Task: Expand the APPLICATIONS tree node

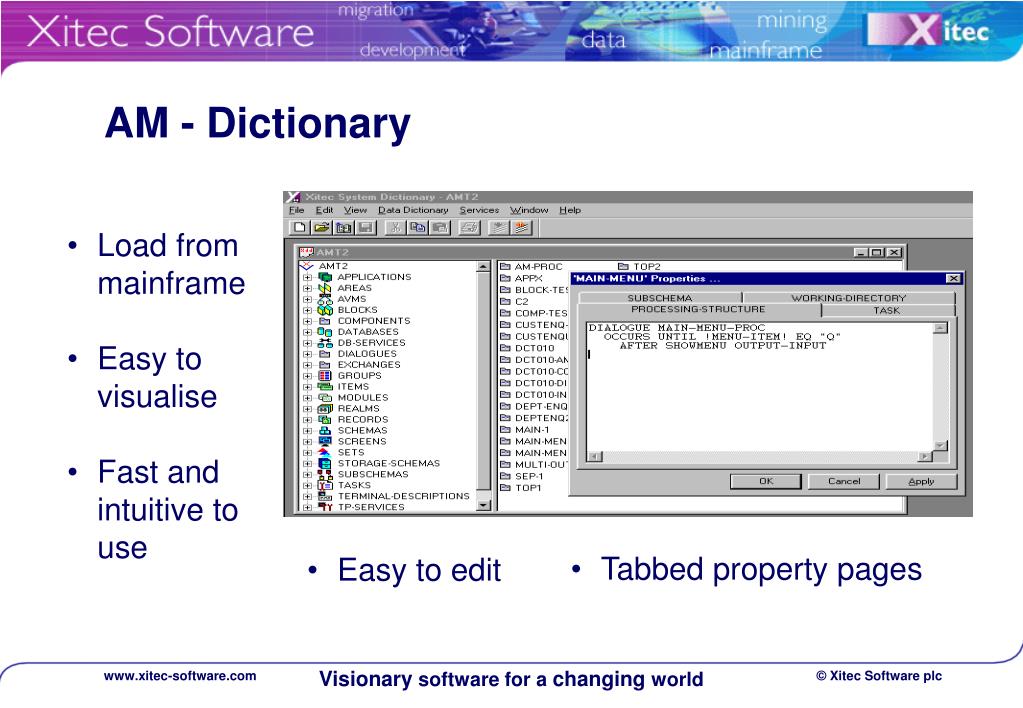Action: 307,277
